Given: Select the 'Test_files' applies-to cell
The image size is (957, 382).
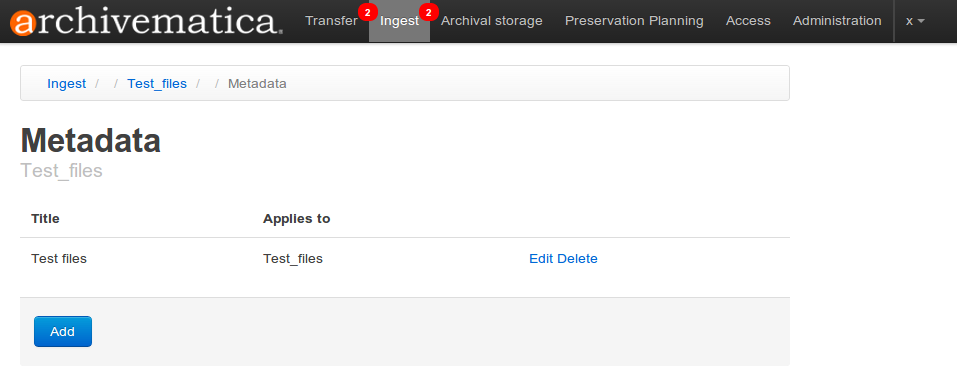Looking at the screenshot, I should [x=293, y=259].
